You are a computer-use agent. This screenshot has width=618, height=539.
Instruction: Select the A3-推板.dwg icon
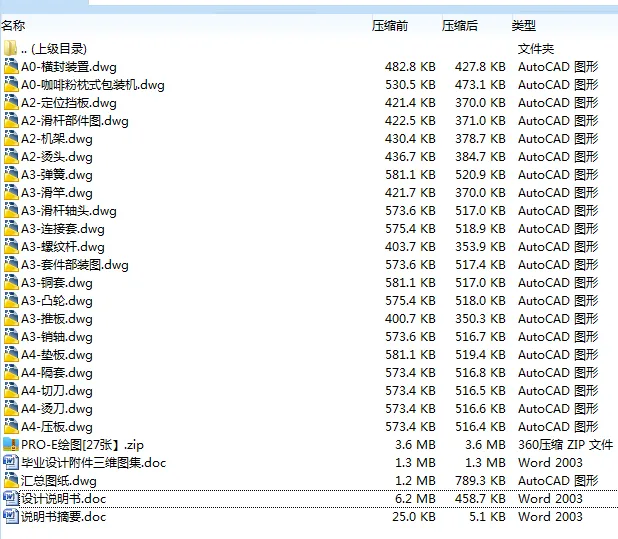tap(11, 318)
